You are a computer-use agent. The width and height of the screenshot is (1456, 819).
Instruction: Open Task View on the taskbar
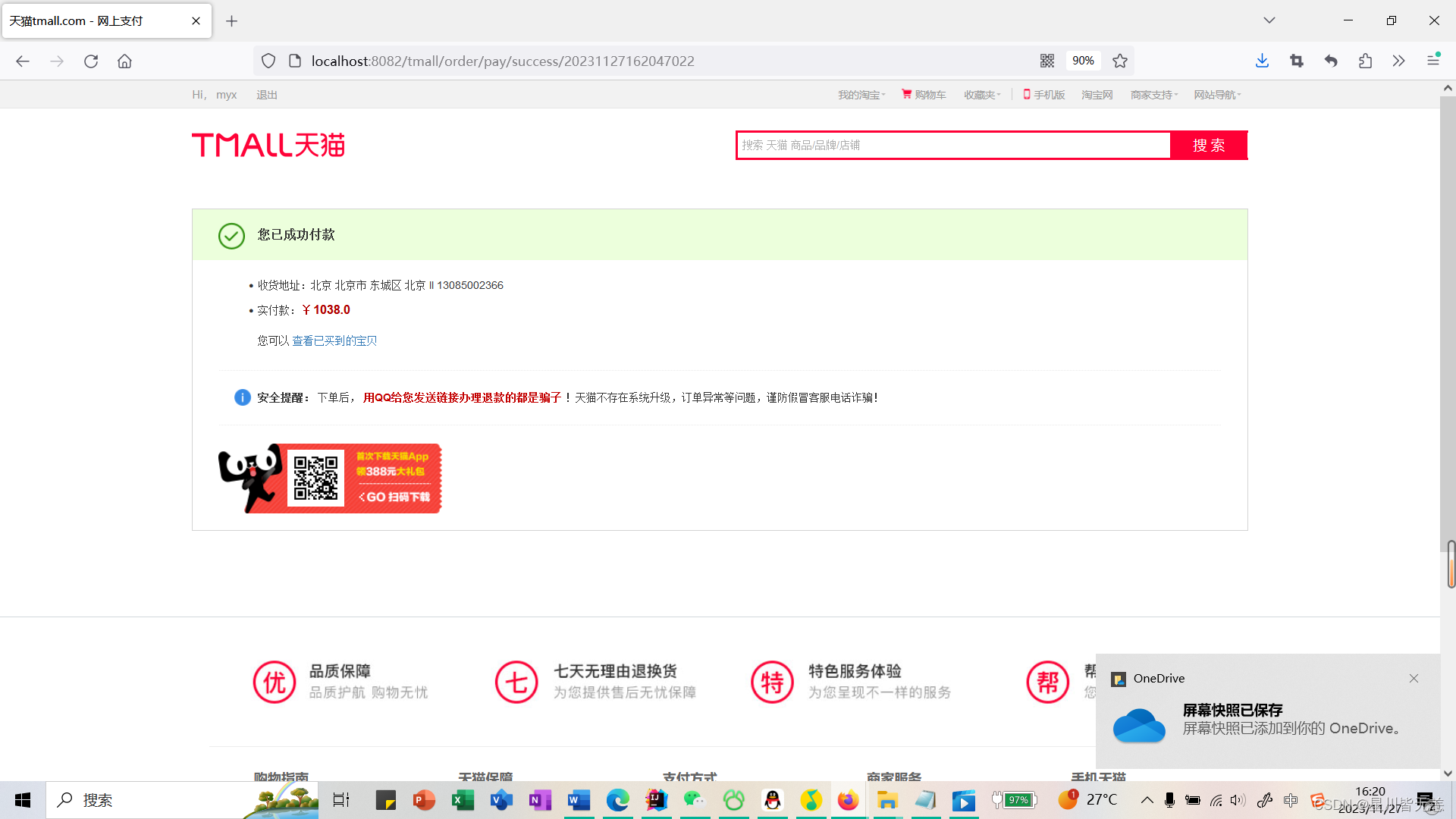(x=341, y=800)
